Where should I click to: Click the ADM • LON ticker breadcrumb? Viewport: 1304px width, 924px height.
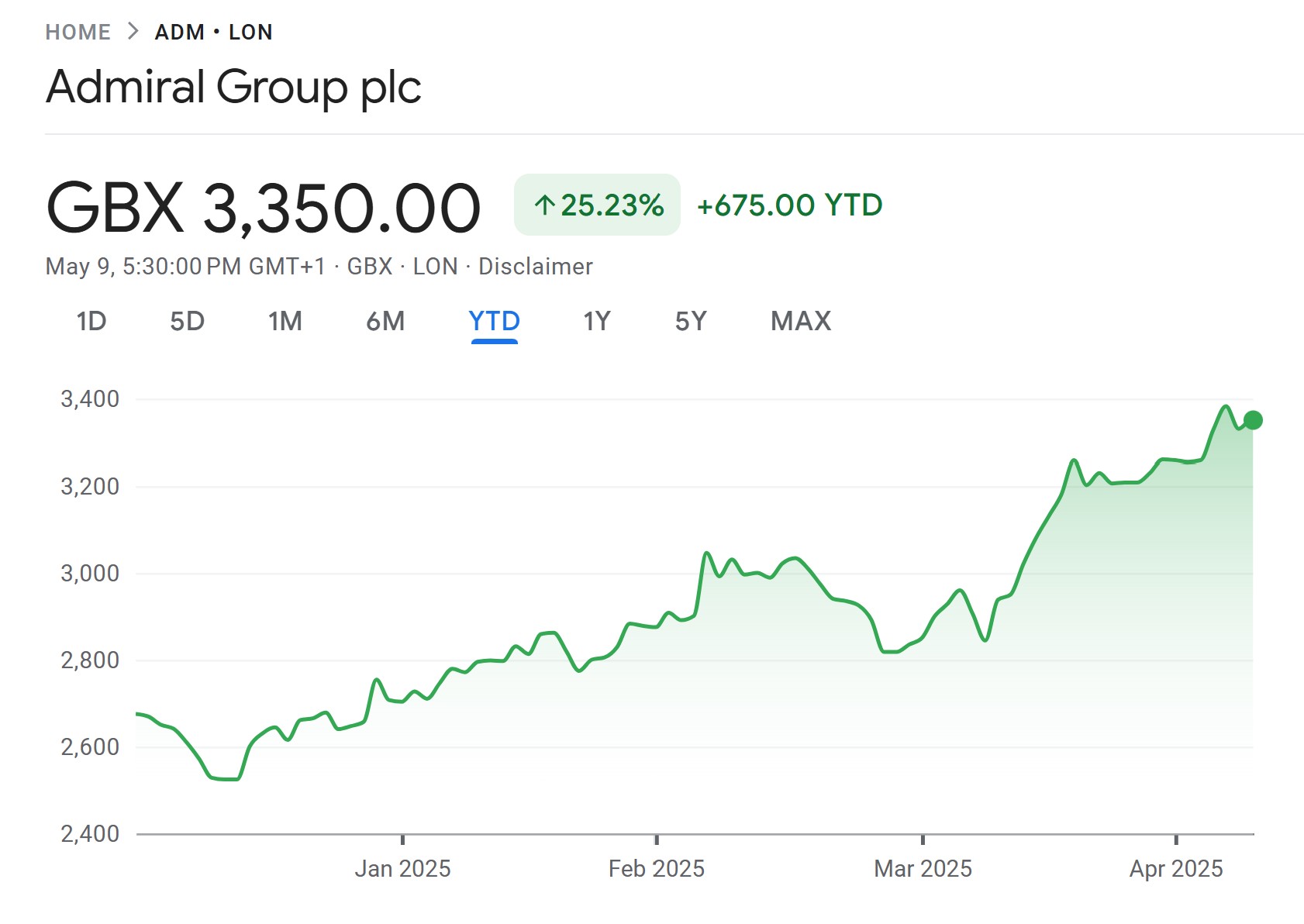tap(213, 32)
